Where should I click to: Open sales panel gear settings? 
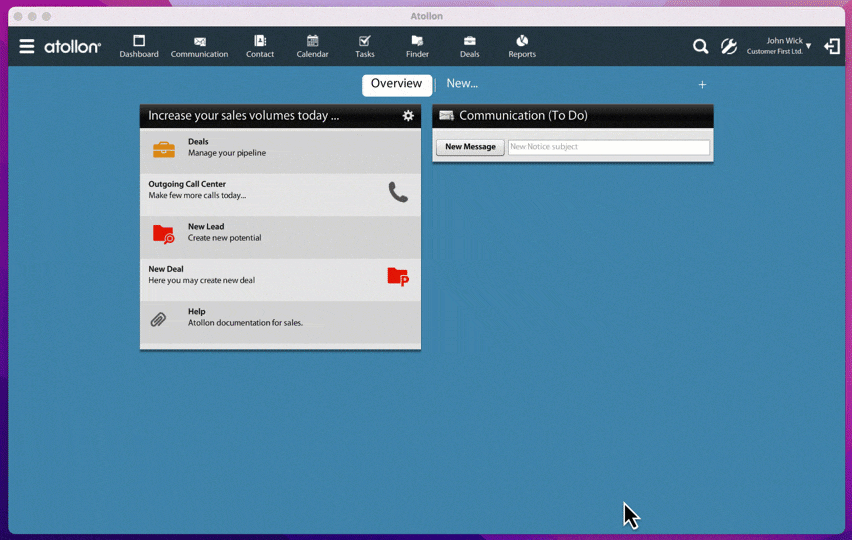408,116
